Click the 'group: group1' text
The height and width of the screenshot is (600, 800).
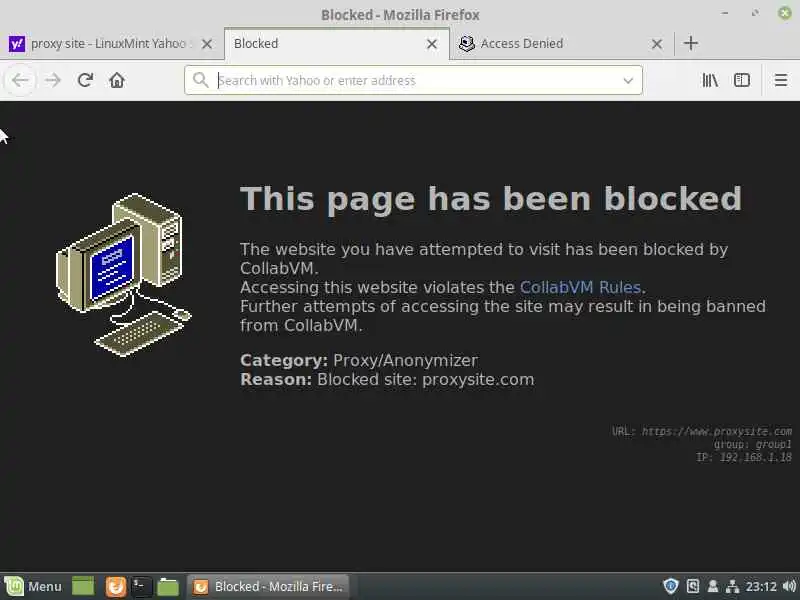[x=753, y=444]
